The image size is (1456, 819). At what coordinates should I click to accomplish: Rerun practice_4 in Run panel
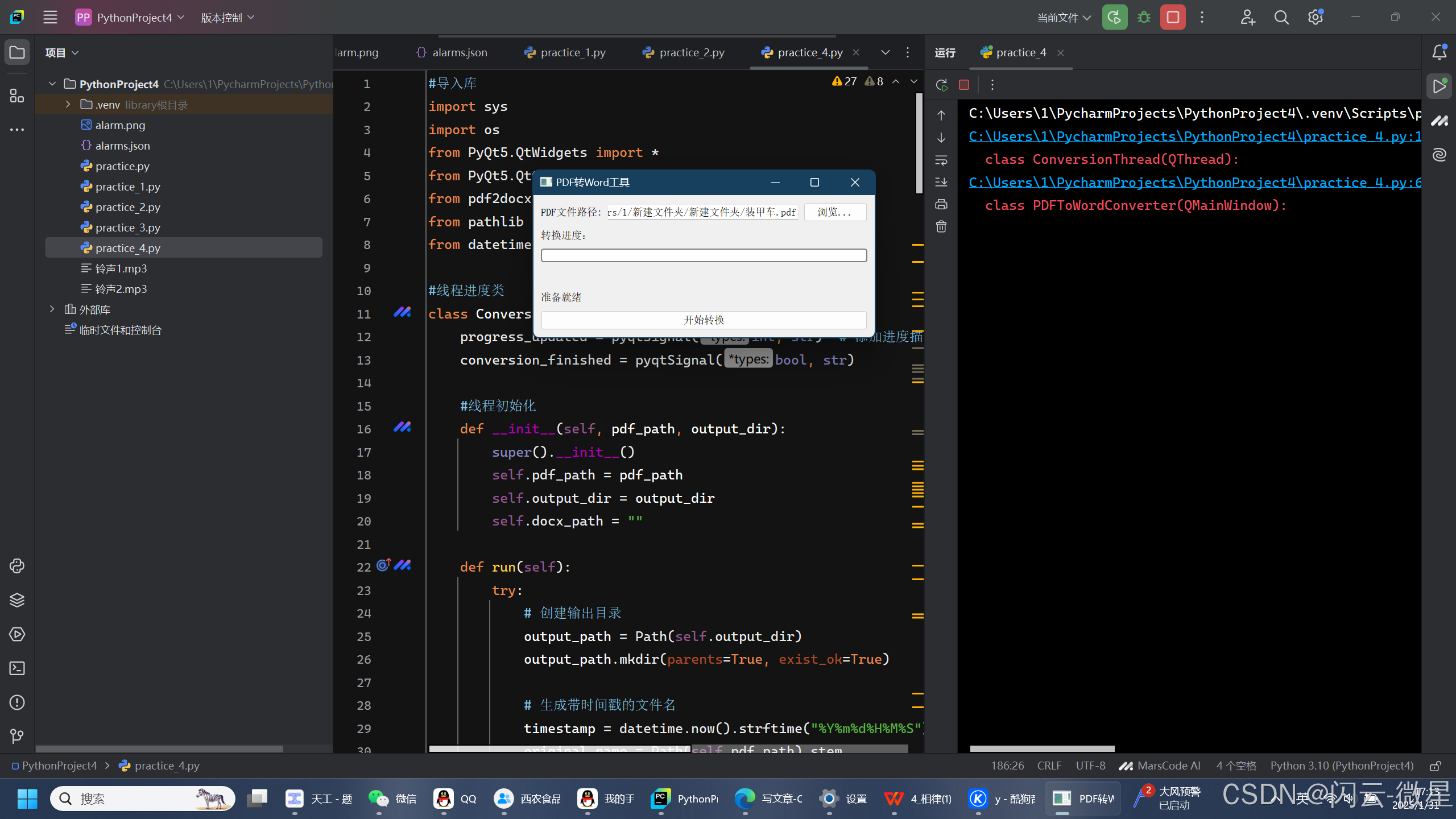[x=942, y=85]
